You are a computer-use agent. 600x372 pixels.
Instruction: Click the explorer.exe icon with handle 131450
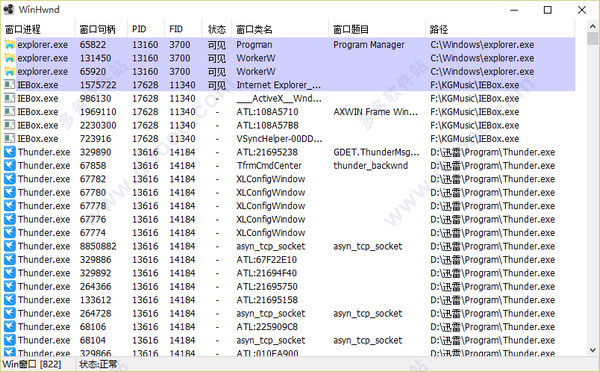[x=10, y=58]
